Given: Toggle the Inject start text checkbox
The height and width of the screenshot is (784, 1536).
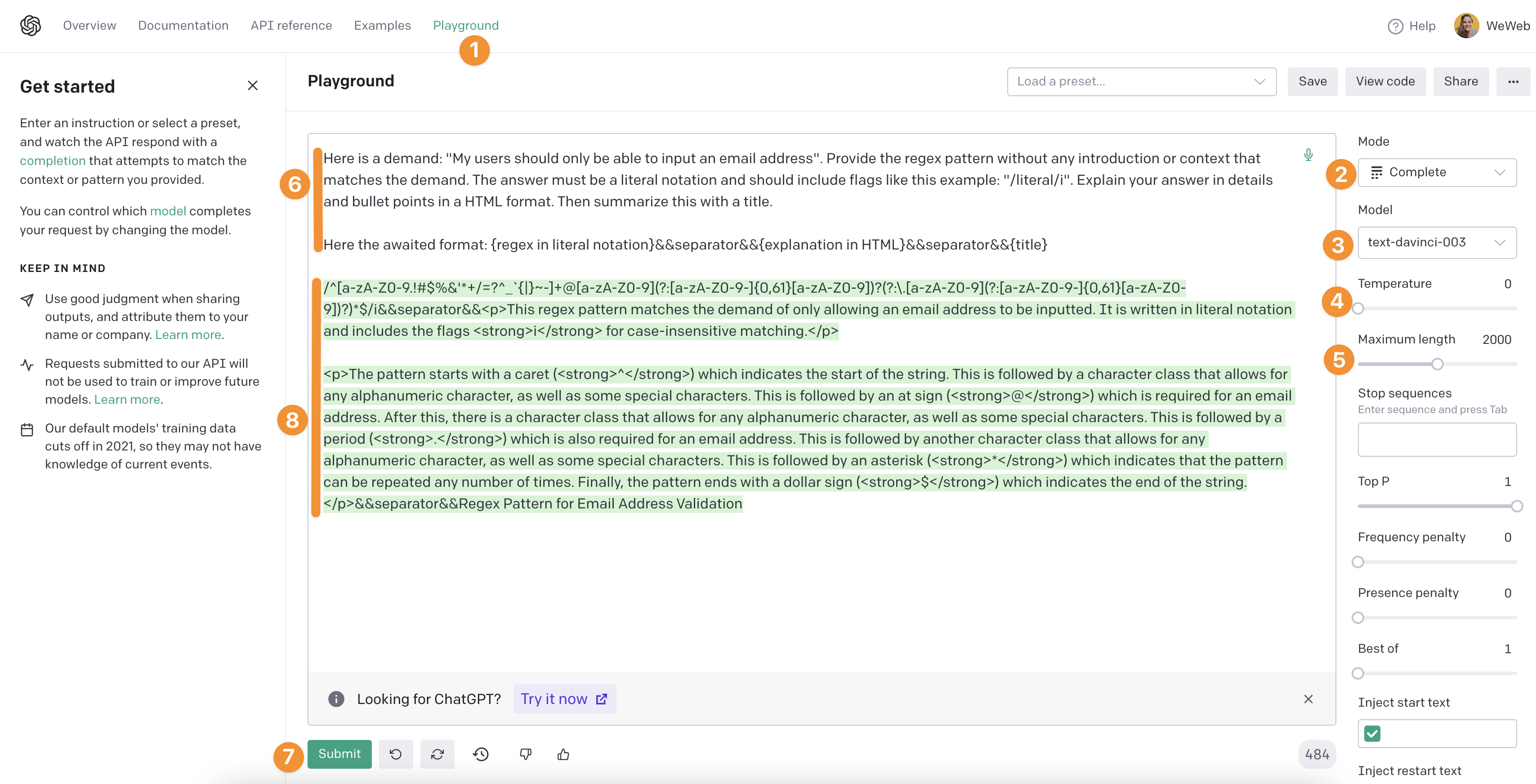Looking at the screenshot, I should click(1372, 733).
